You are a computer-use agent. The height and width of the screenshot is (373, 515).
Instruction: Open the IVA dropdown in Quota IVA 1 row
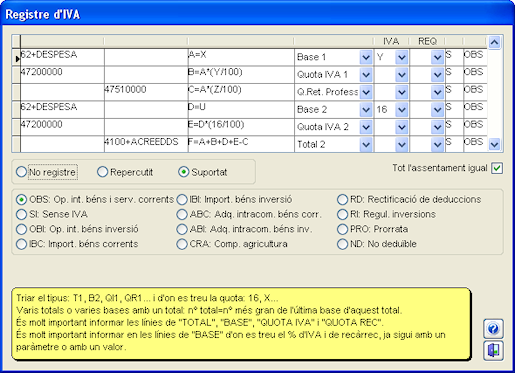[402, 75]
